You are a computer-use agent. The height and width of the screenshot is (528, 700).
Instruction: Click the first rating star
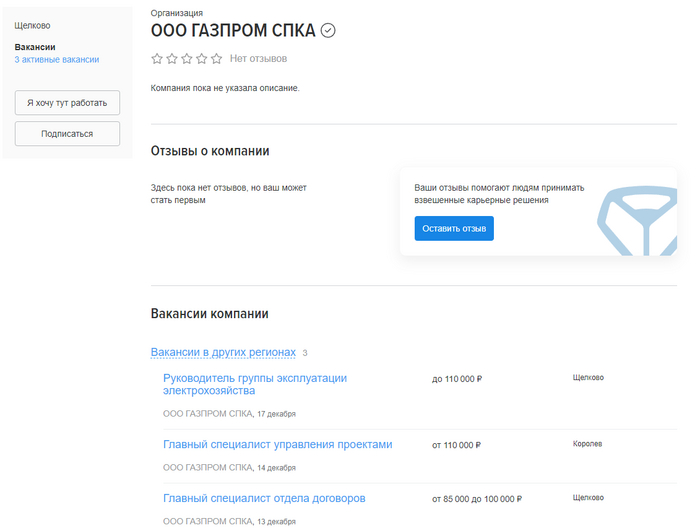(157, 59)
